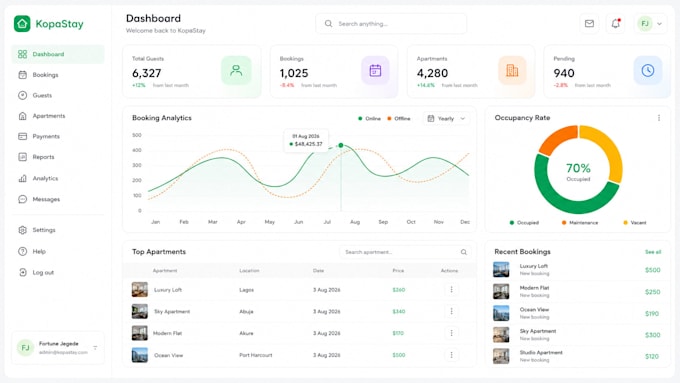Click the Price column header
Image resolution: width=680 pixels, height=383 pixels.
coord(398,271)
